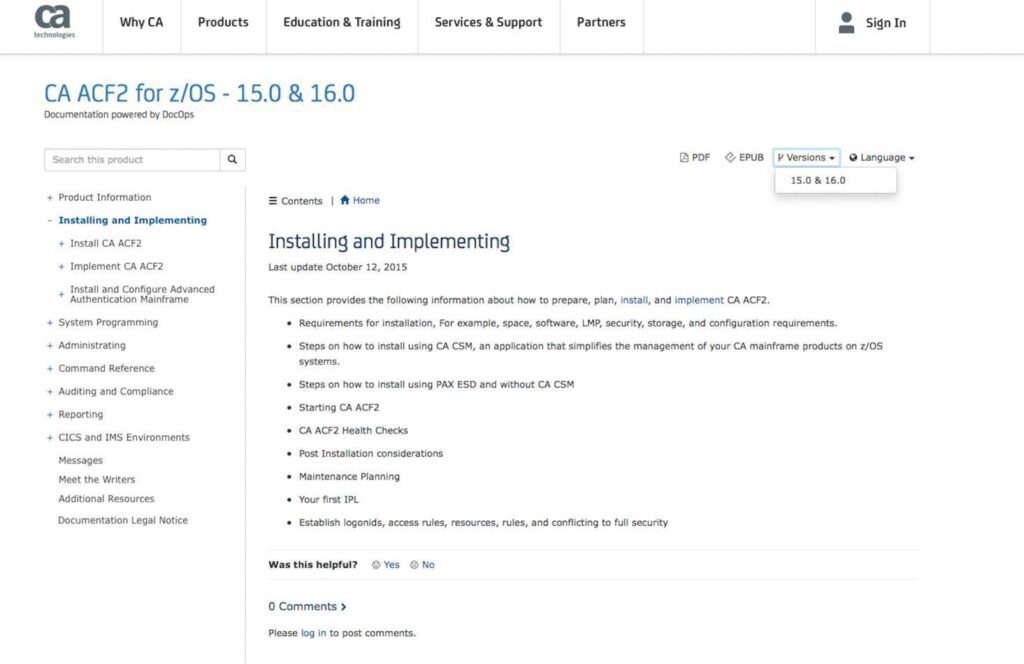Open the Messages sidebar link
Viewport: 1024px width, 664px height.
tap(80, 461)
